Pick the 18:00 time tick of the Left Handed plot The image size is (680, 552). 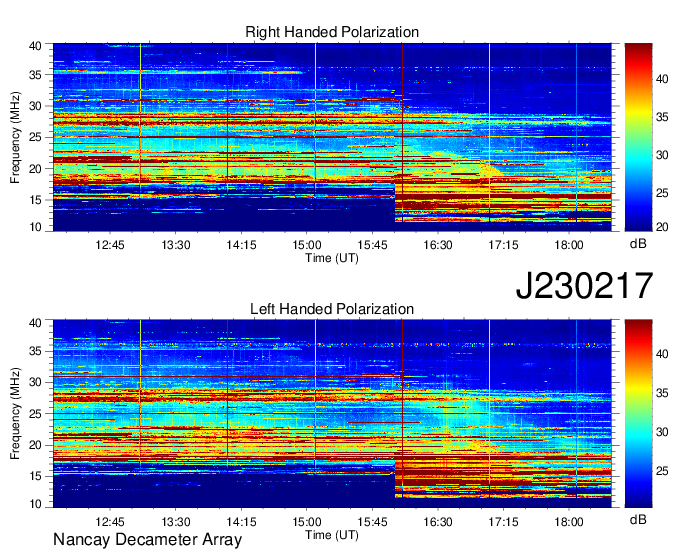[x=569, y=522]
